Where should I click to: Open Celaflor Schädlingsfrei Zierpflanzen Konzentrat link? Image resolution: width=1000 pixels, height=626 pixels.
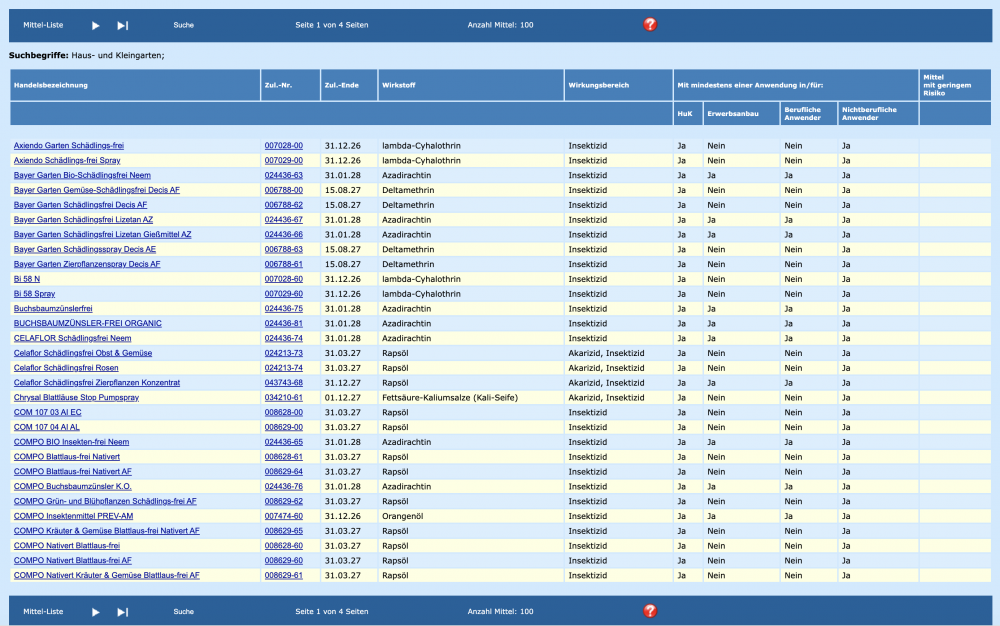[x=97, y=383]
